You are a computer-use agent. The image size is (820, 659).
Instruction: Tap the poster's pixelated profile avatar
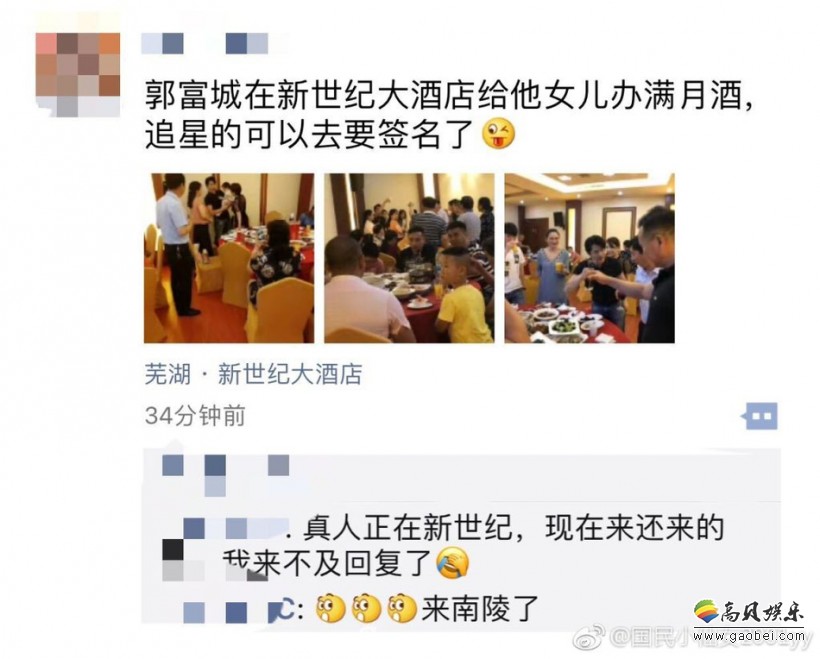(78, 74)
